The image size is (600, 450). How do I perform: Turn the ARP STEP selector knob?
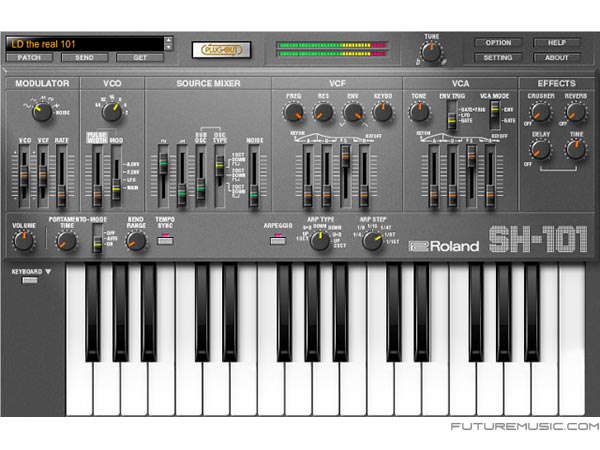(372, 240)
